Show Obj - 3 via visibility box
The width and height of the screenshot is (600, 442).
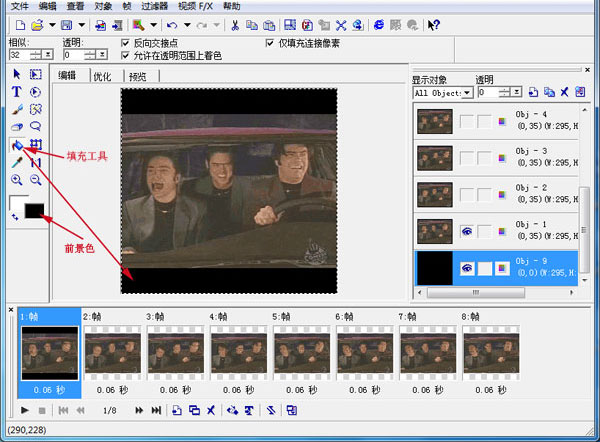tap(467, 158)
